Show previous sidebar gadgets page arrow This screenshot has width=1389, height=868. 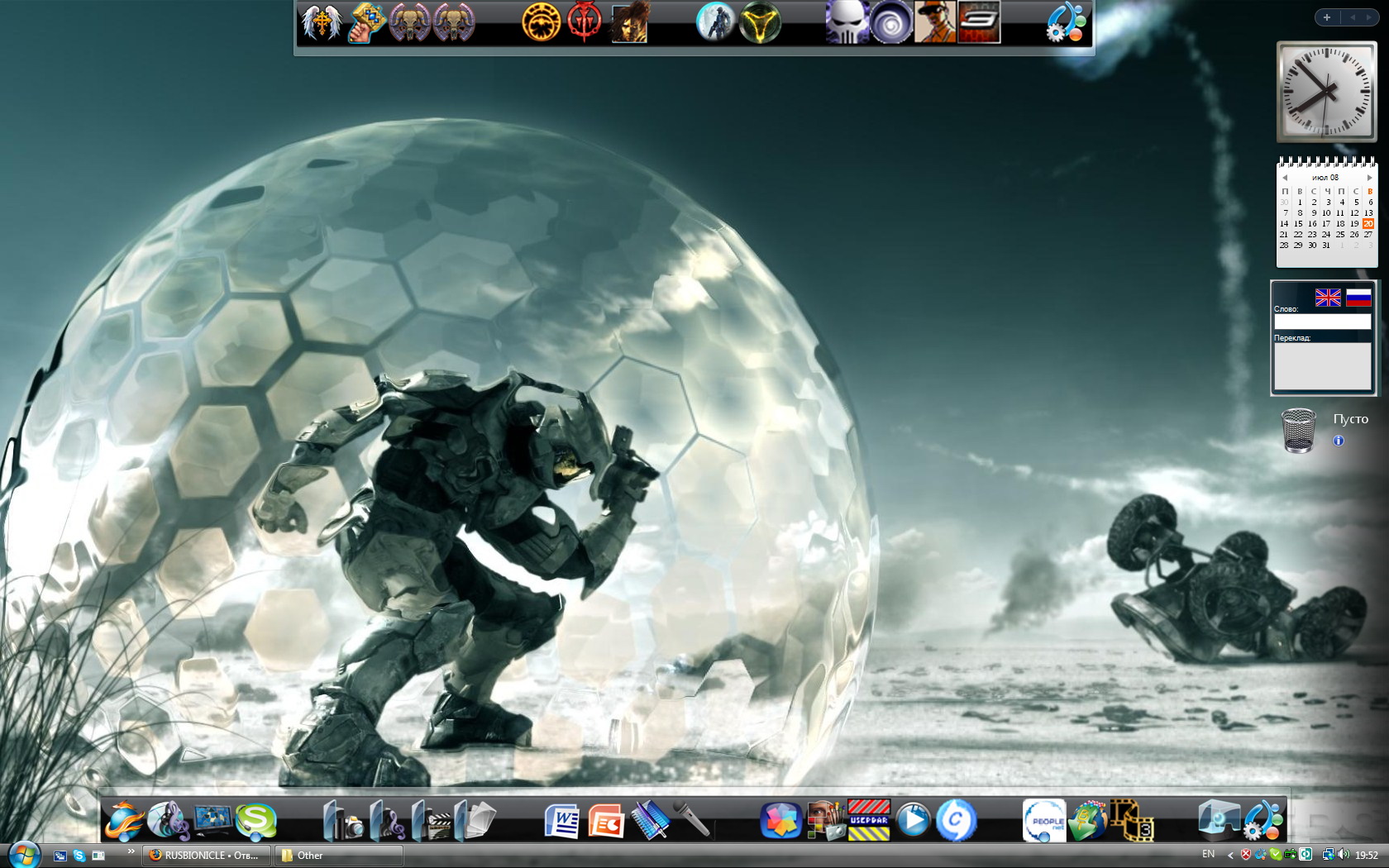click(x=1353, y=17)
